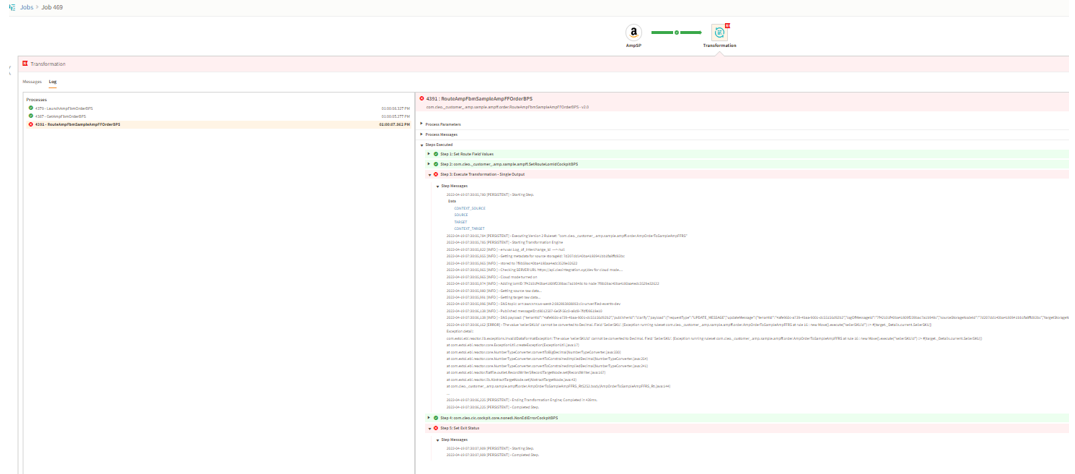Expand Step 2 SetRouteLoml BPS row

[x=429, y=164]
